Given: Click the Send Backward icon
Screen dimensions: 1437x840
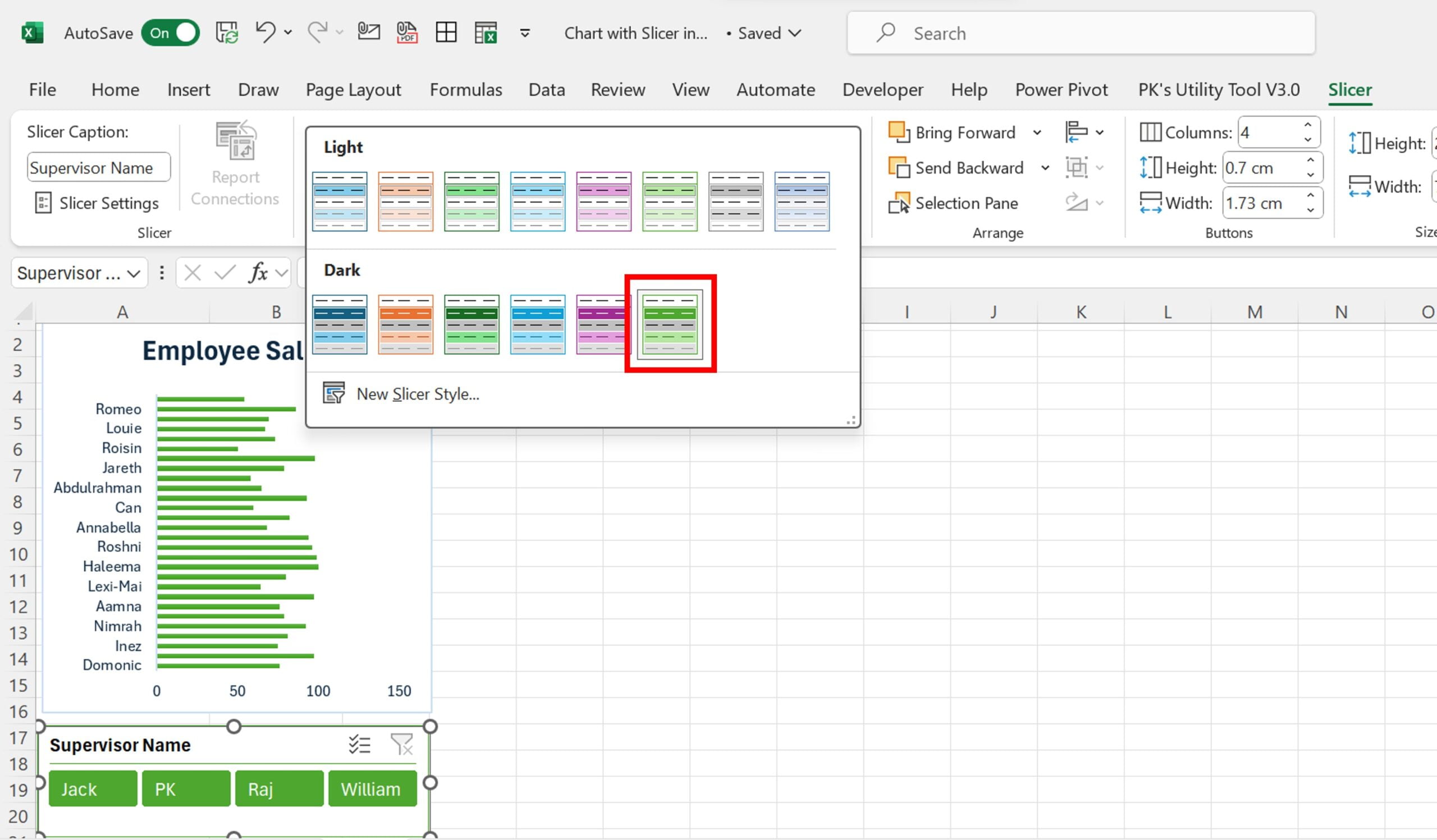Looking at the screenshot, I should [x=898, y=167].
